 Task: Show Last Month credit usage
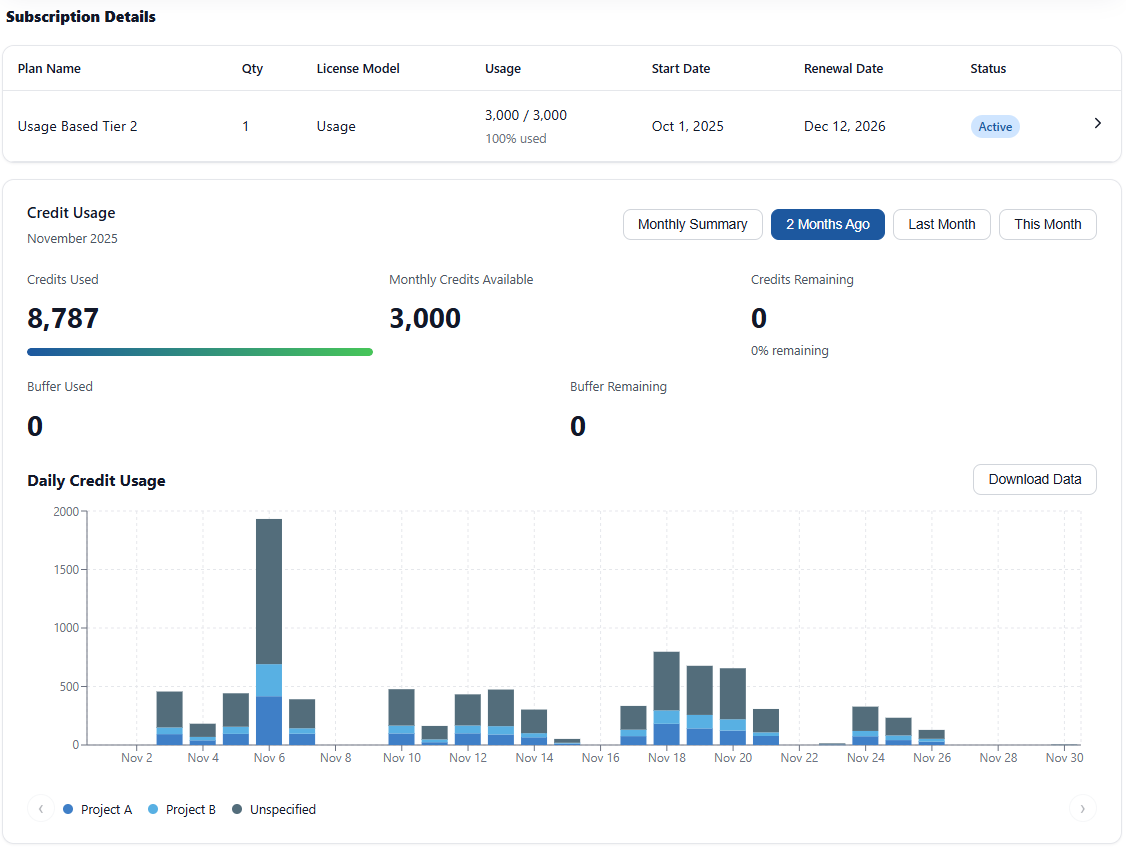[x=941, y=225]
